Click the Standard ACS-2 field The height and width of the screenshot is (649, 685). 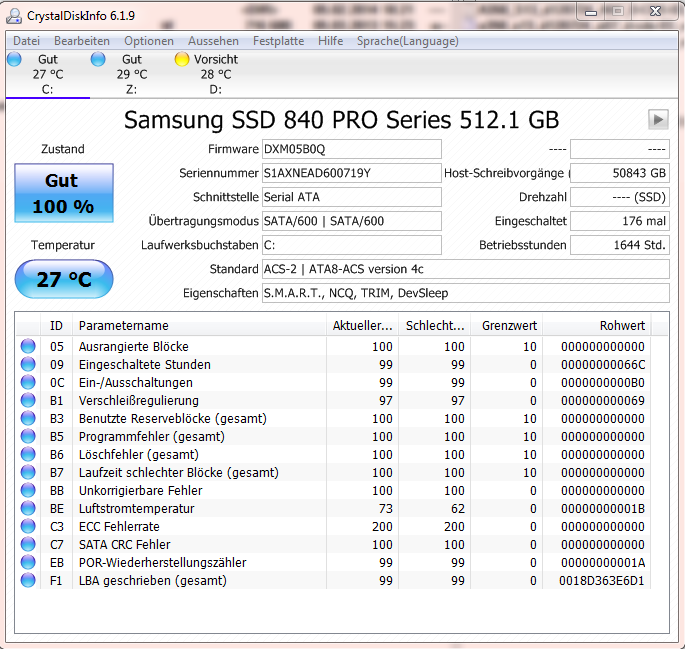pyautogui.click(x=466, y=269)
